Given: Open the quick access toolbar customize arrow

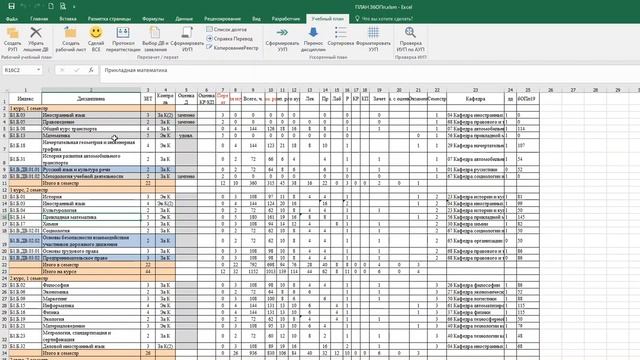Looking at the screenshot, I should tap(74, 7).
